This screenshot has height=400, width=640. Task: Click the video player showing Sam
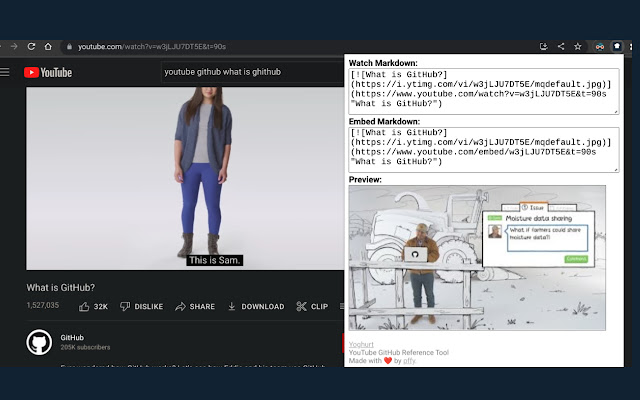(185, 178)
